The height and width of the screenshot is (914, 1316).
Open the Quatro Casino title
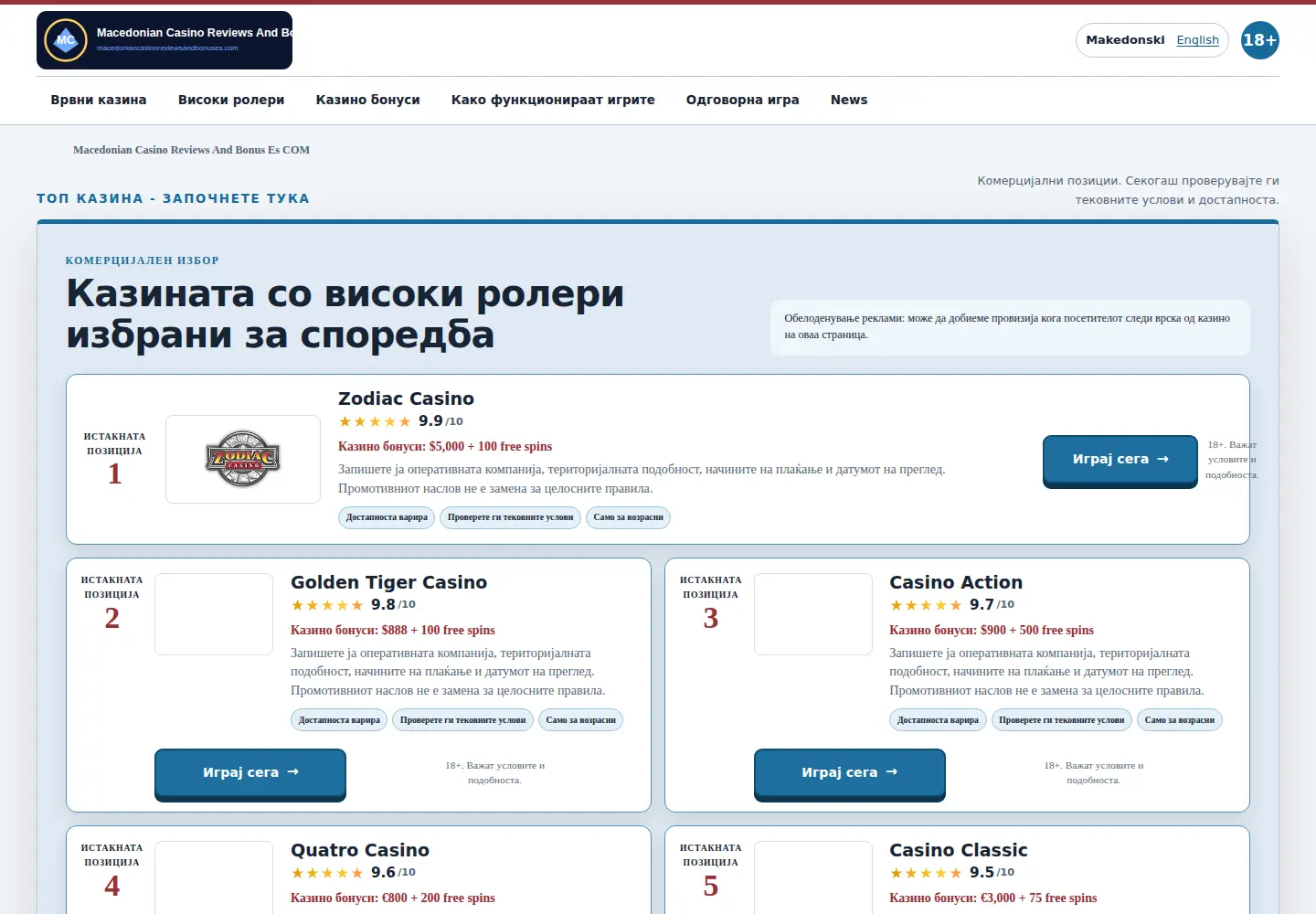tap(360, 850)
